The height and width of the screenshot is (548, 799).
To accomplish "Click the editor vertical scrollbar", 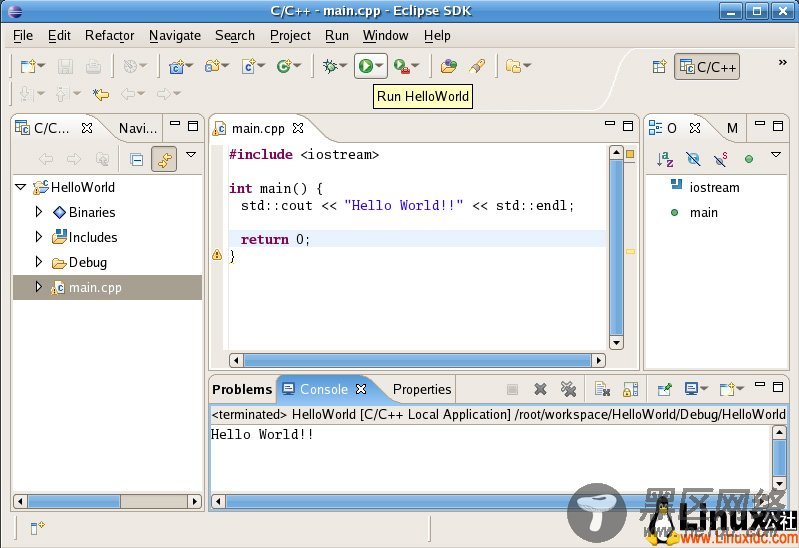I will (x=616, y=247).
